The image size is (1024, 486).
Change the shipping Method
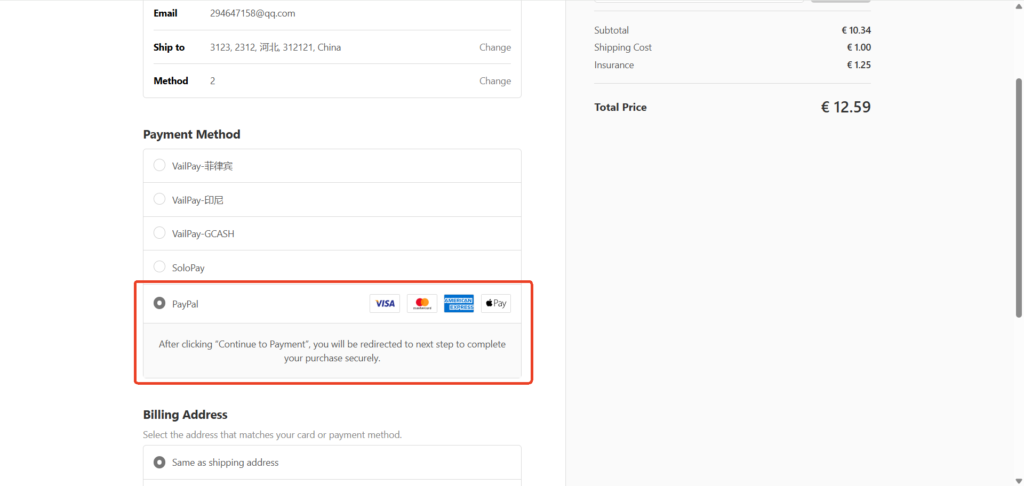point(494,81)
